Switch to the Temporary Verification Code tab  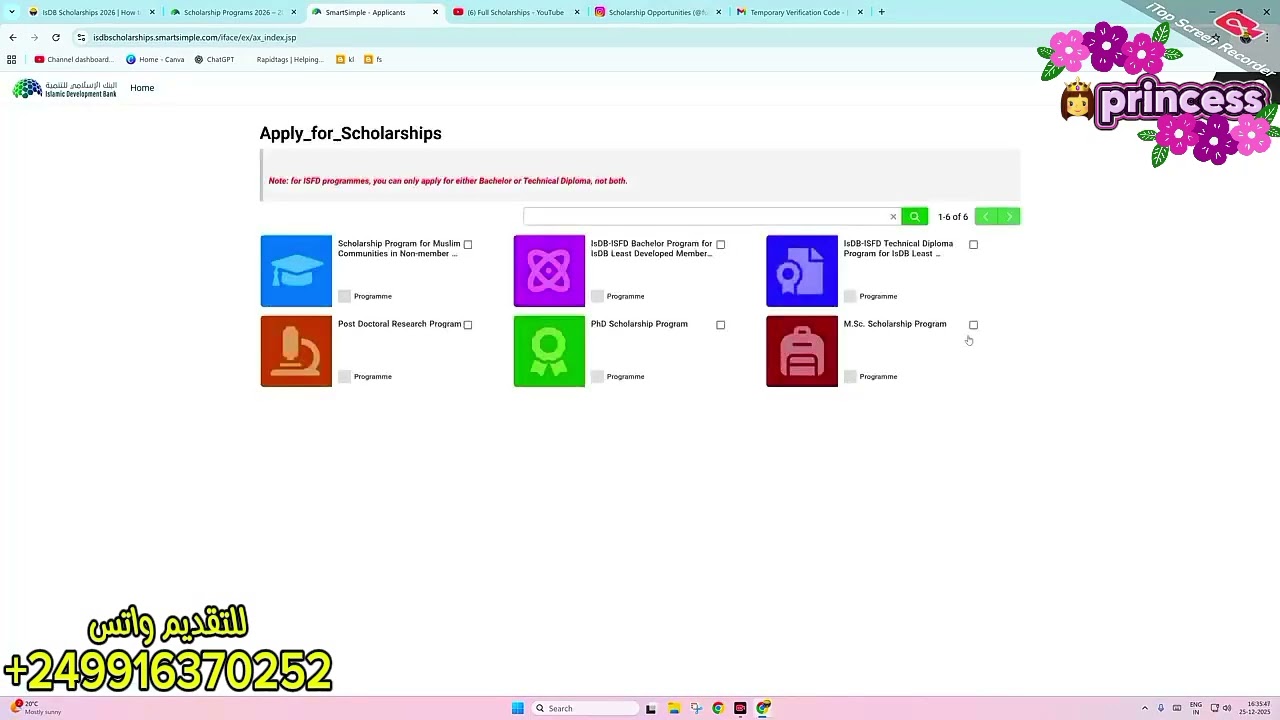(x=797, y=12)
